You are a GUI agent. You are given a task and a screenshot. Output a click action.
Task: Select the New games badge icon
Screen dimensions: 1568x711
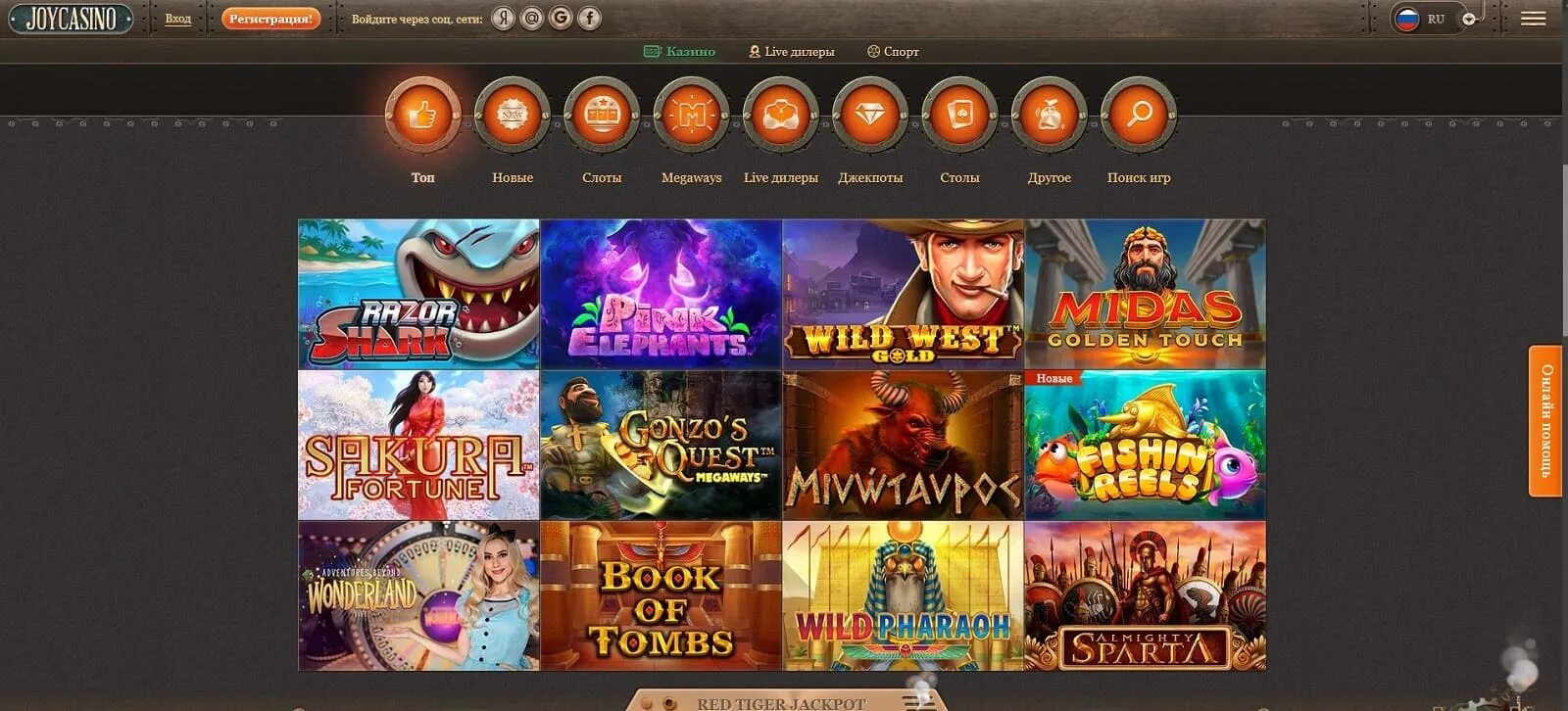click(512, 116)
